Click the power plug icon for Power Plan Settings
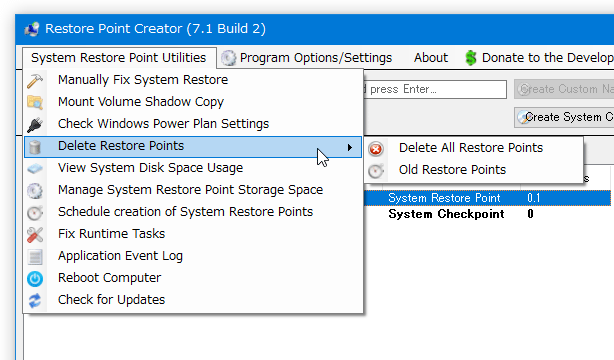Viewport: 614px width, 360px height. (35, 125)
